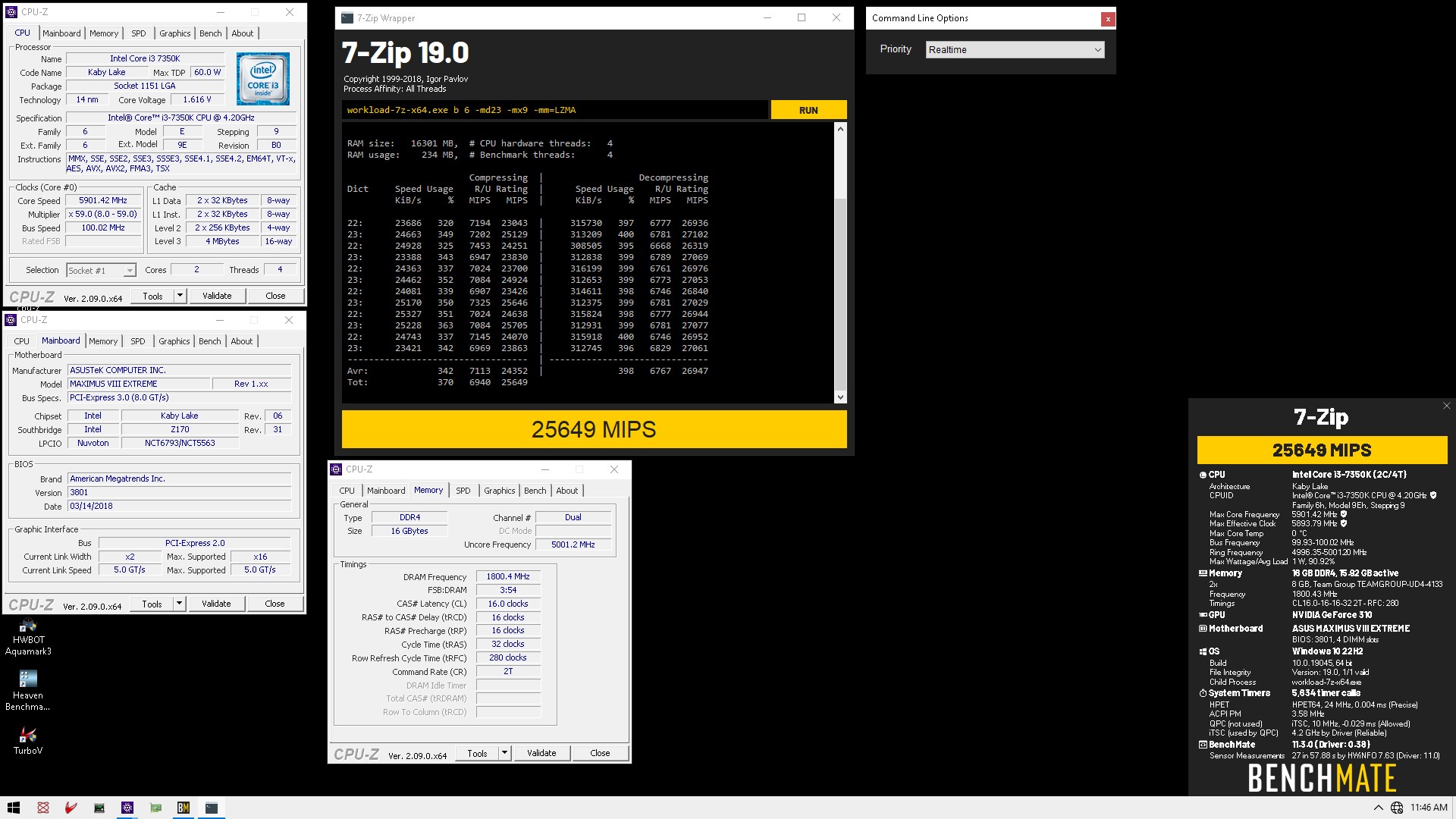Click Tools button in the top CPU-Z window
Screen dimensions: 1456x819
click(152, 296)
